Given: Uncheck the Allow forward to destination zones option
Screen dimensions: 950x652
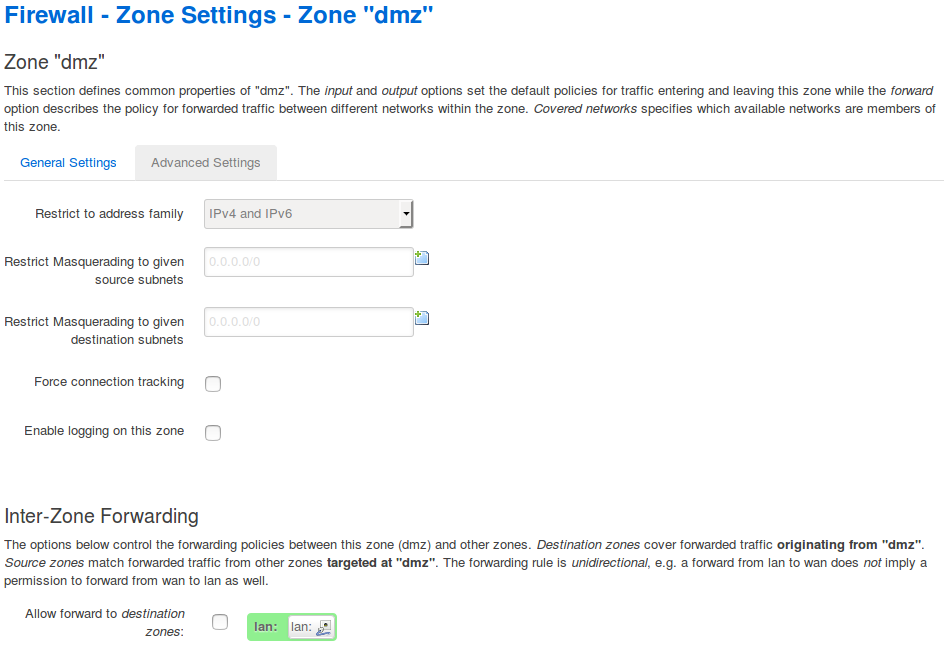Looking at the screenshot, I should pyautogui.click(x=220, y=621).
